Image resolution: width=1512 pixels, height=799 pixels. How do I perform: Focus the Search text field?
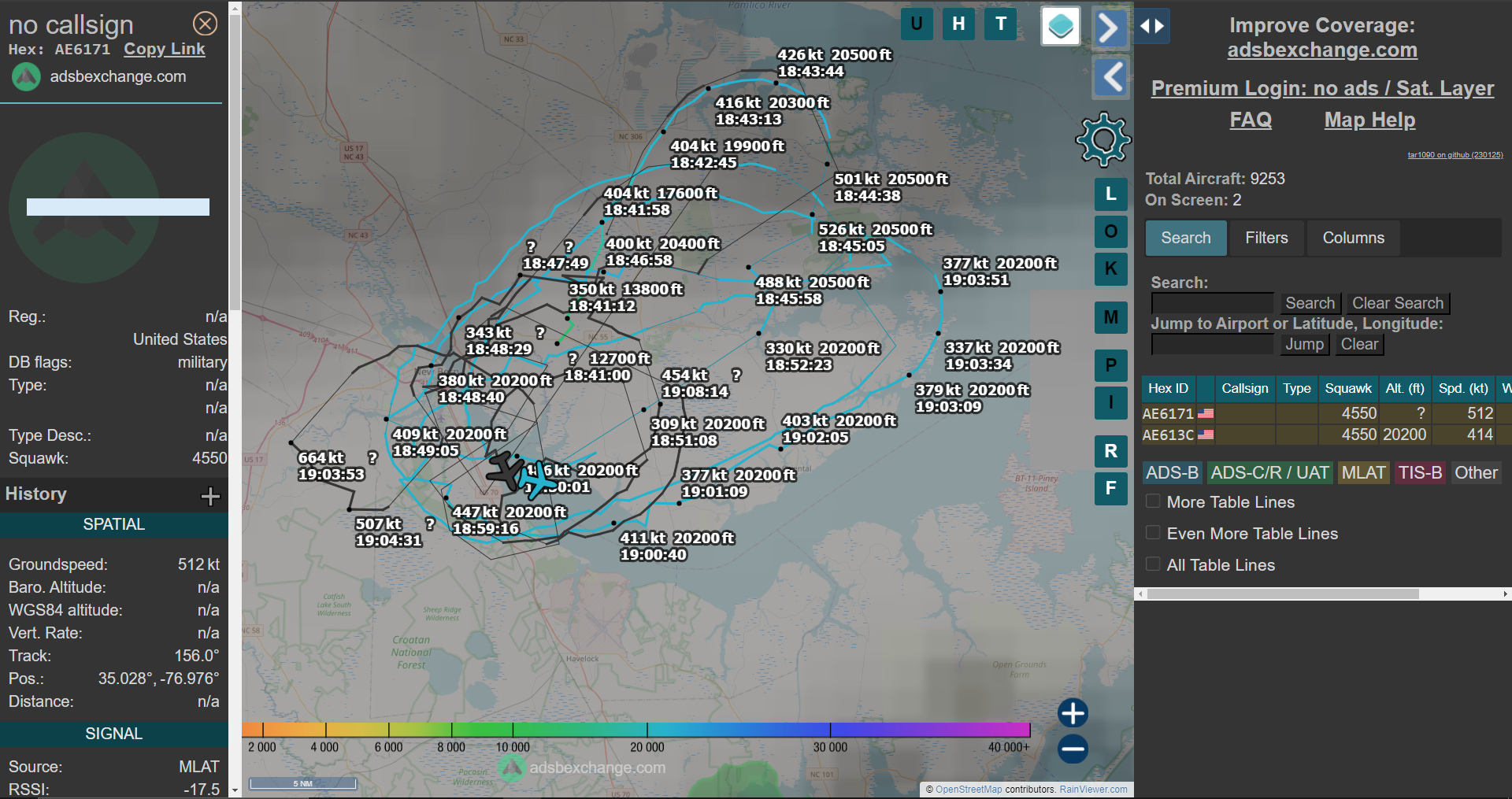pos(1212,303)
